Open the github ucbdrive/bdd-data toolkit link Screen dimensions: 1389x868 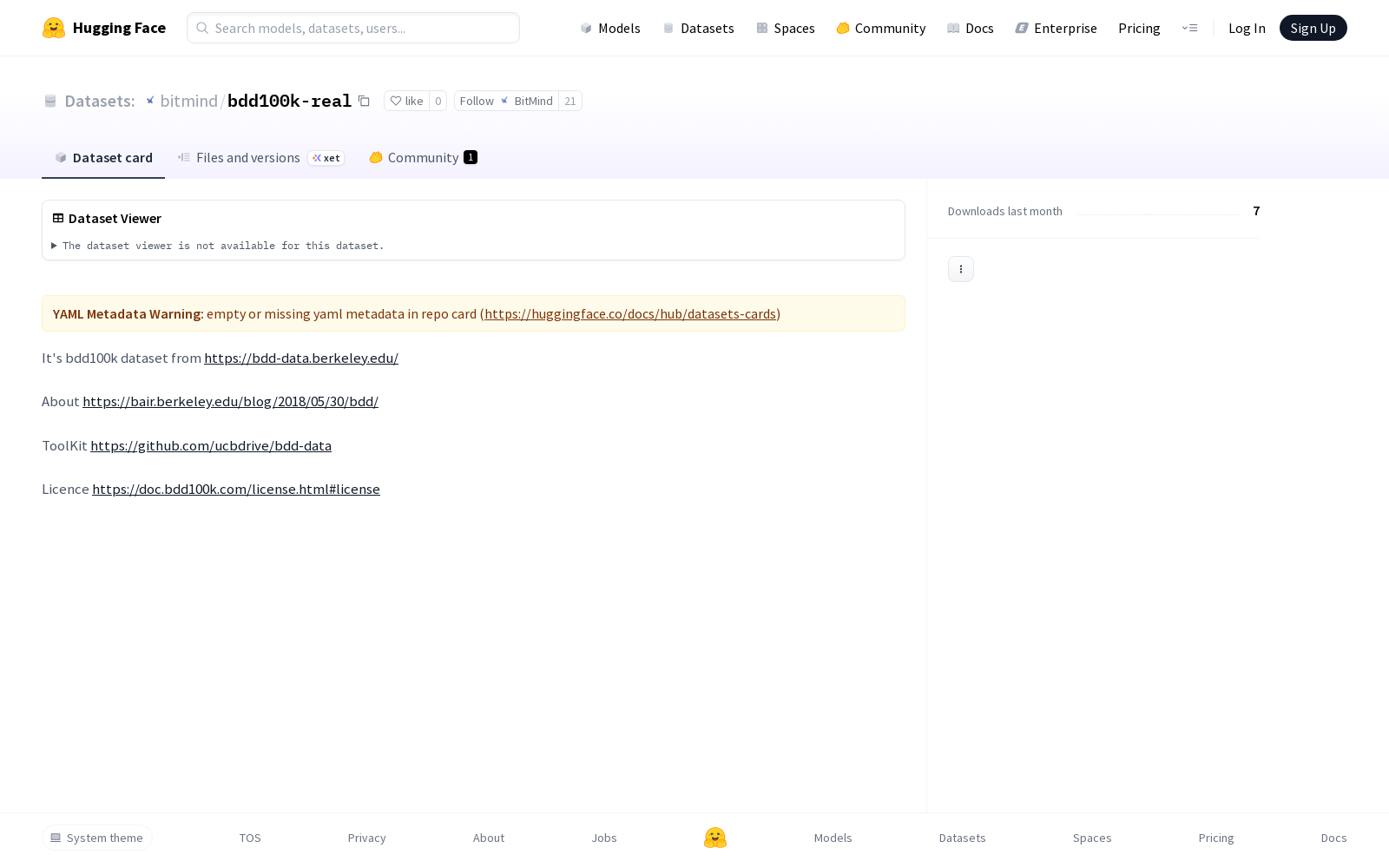(211, 445)
